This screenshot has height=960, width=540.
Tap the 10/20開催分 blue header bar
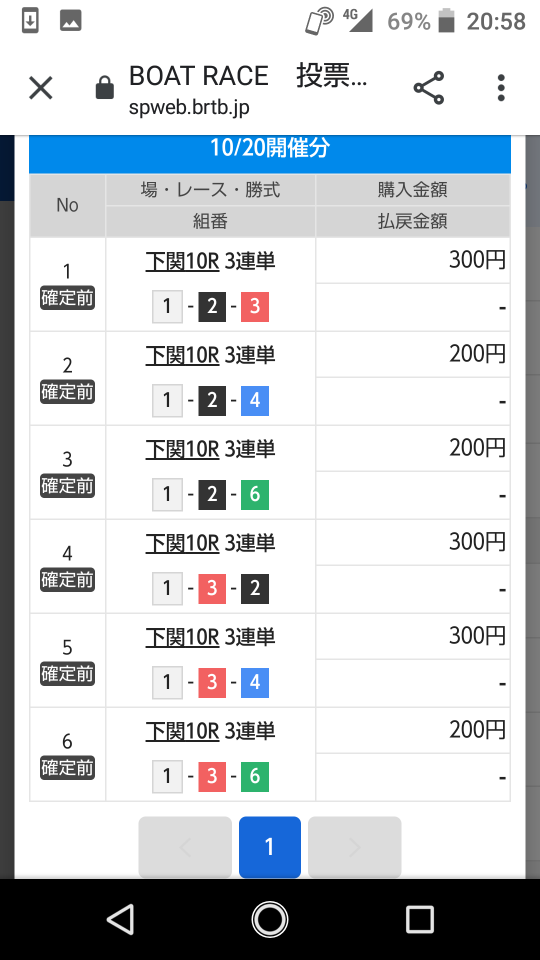(x=270, y=148)
